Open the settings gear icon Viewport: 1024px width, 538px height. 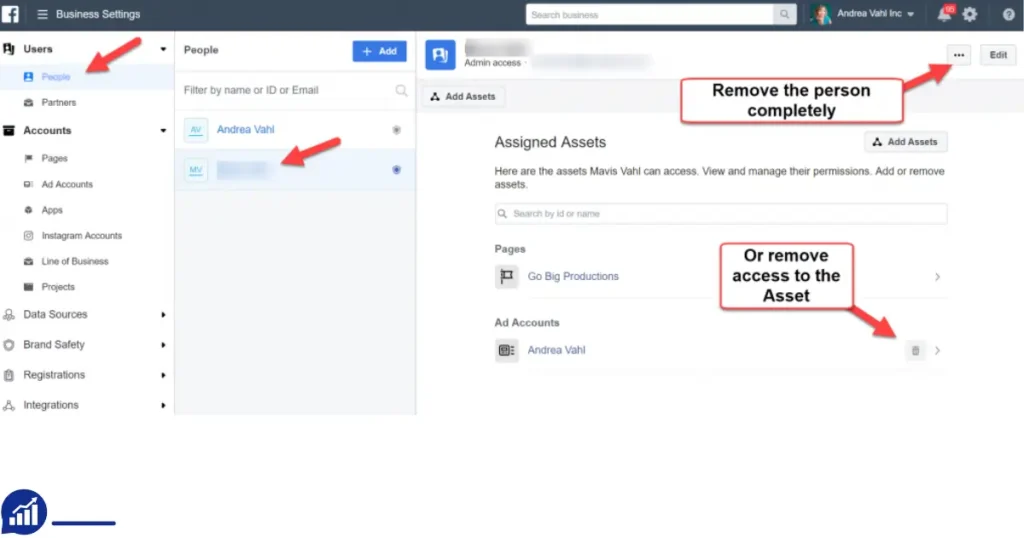tap(970, 14)
